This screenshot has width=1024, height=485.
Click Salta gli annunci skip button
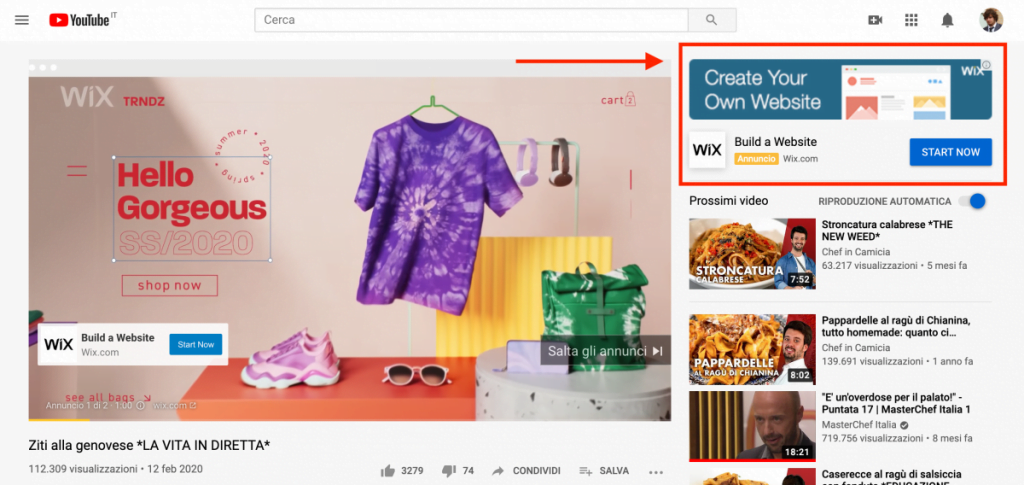click(x=605, y=351)
